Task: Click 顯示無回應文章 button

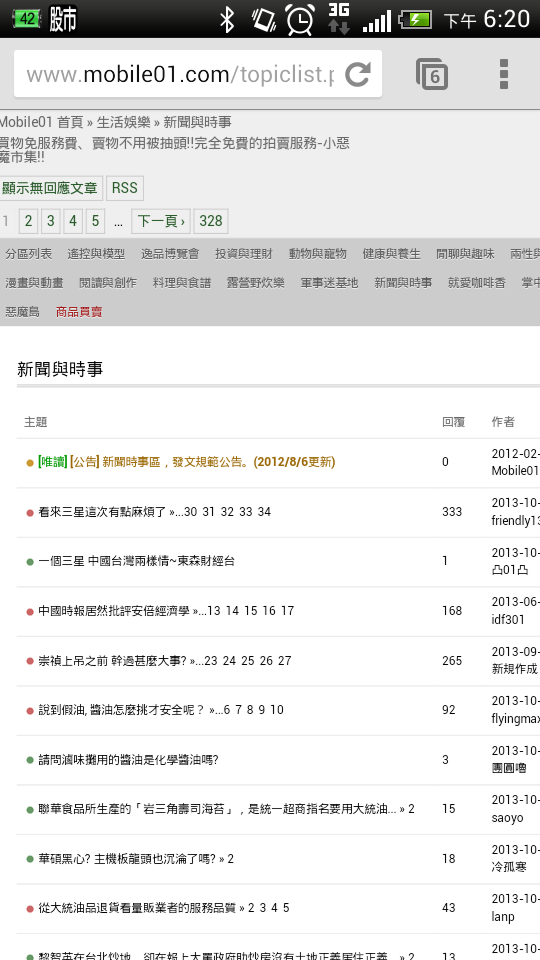Action: click(x=50, y=188)
